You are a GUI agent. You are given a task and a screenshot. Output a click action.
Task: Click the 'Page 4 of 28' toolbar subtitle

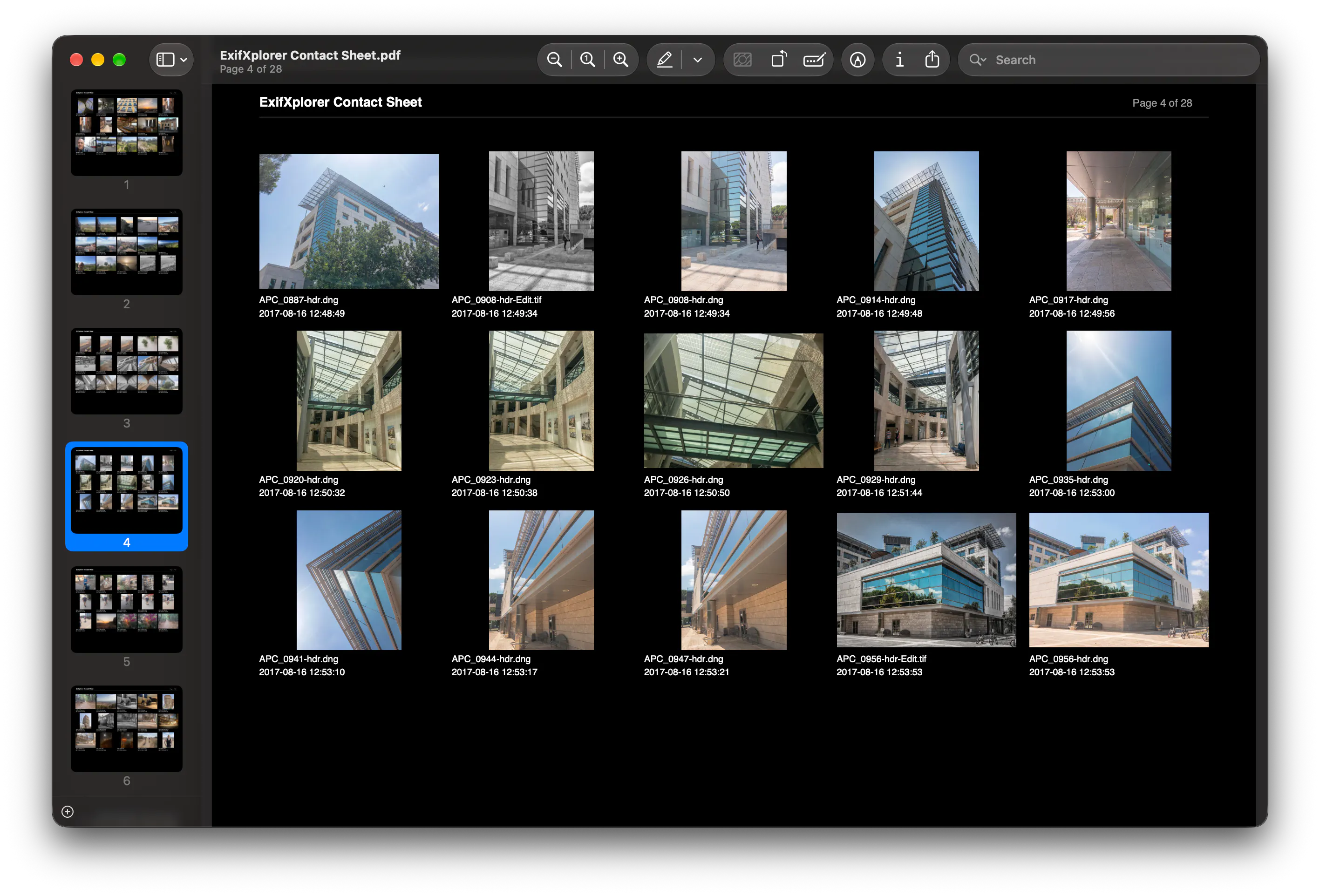point(251,69)
